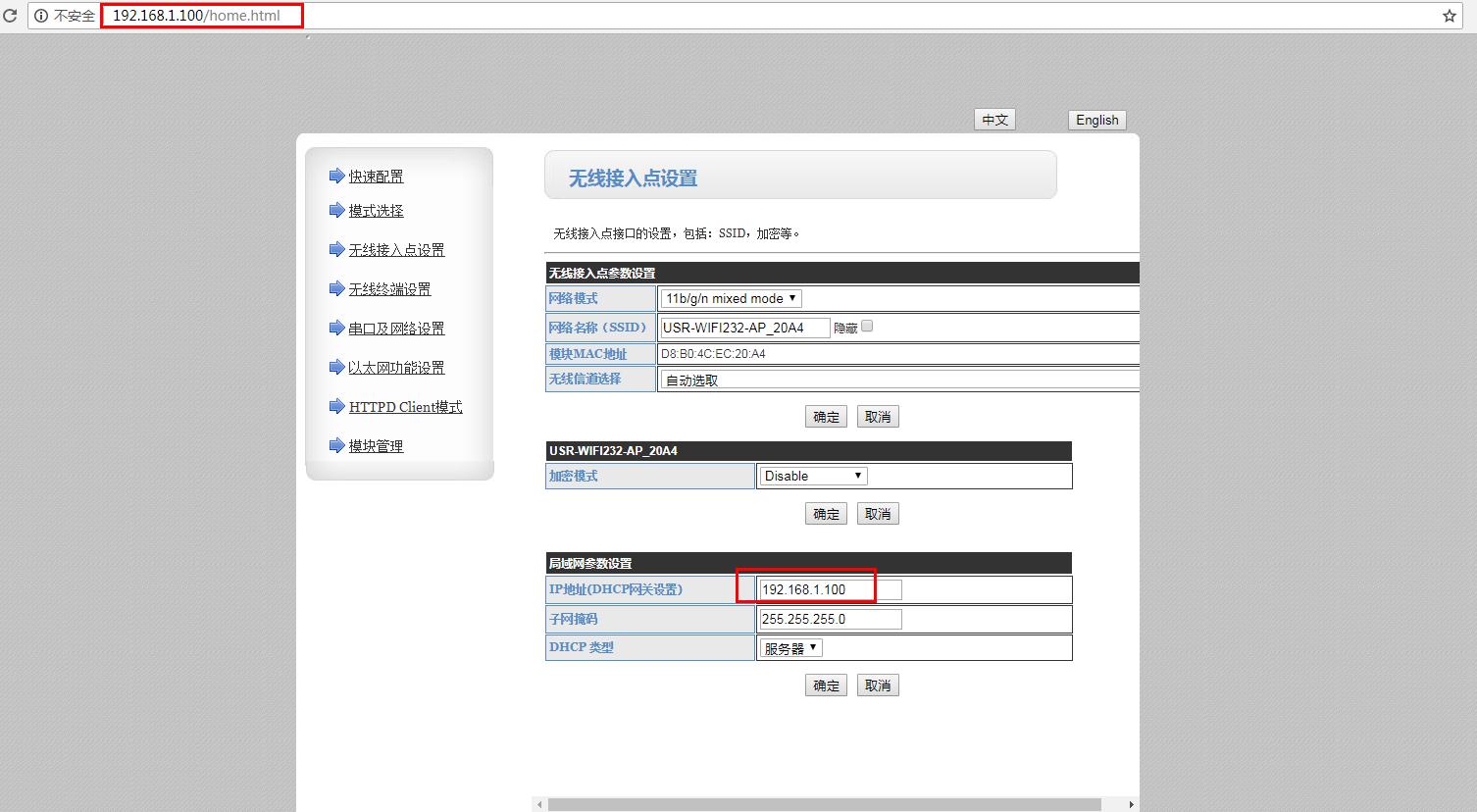Open the DHCP 类型 服务器 dropdown
The width and height of the screenshot is (1477, 812).
(x=790, y=648)
